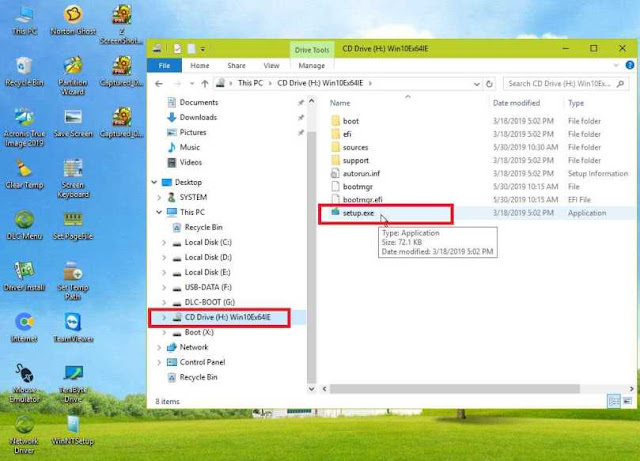Refresh the CD Drive folder view
Screen dimensions: 640x461
[x=489, y=84]
